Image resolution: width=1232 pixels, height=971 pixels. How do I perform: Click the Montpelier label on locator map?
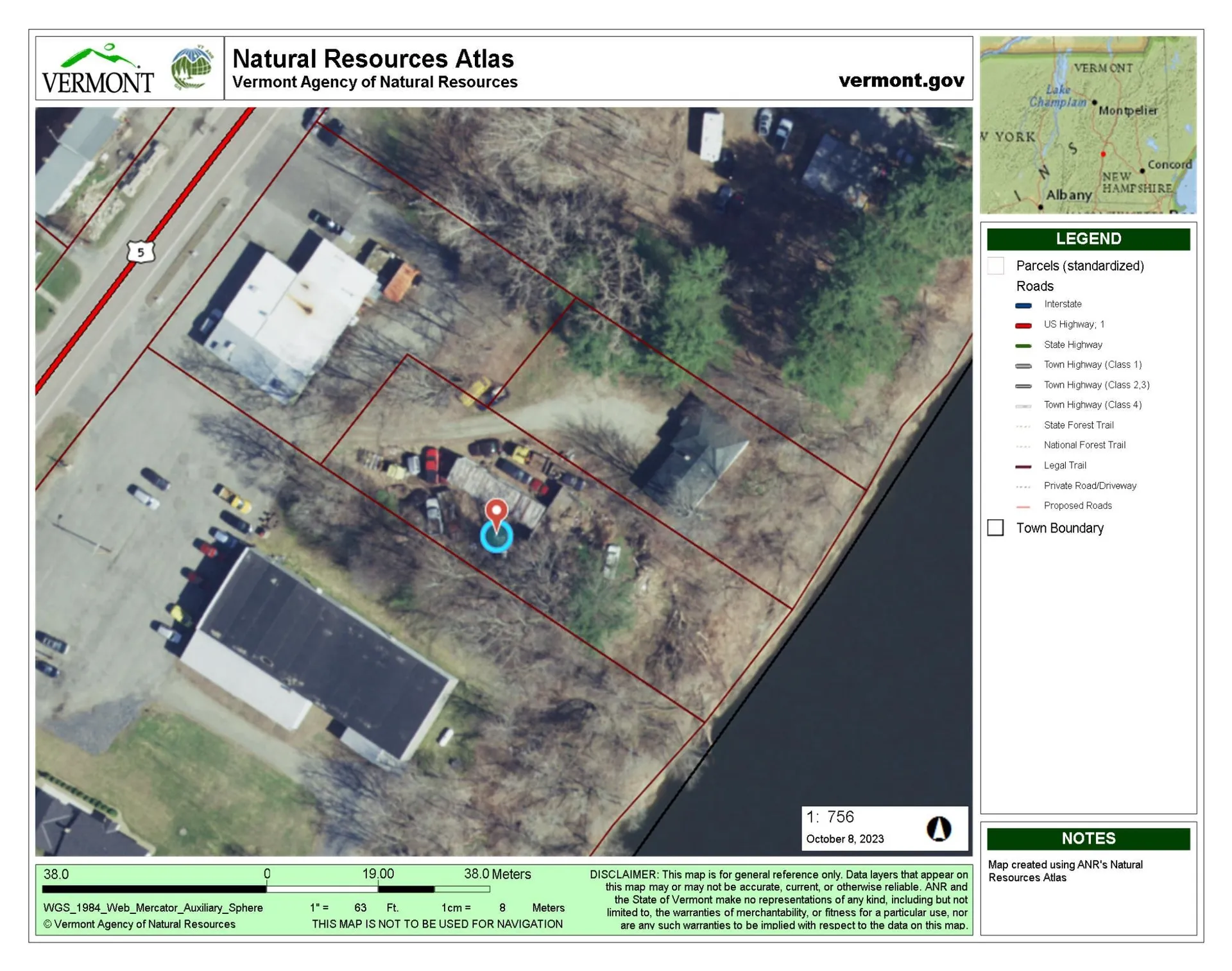1127,110
